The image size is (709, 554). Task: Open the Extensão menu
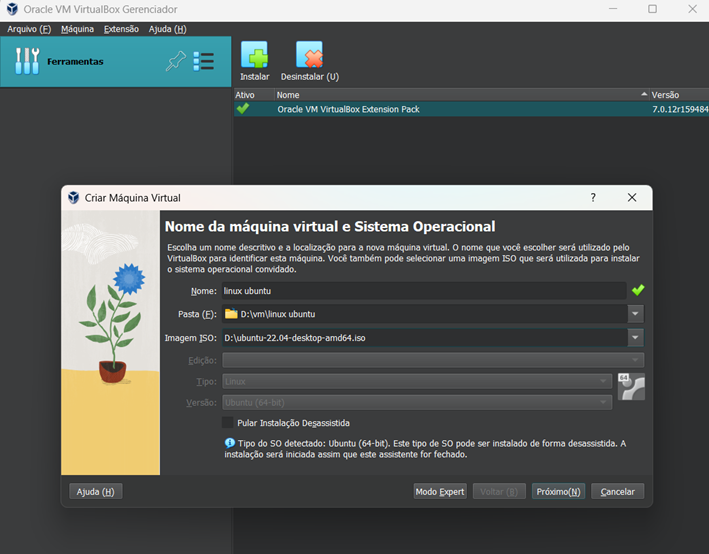tap(121, 29)
